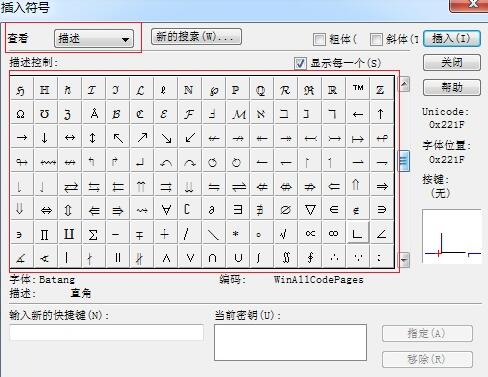Open the 查看 描述 dropdown
Screen dimensions: 488x377
(x=94, y=39)
